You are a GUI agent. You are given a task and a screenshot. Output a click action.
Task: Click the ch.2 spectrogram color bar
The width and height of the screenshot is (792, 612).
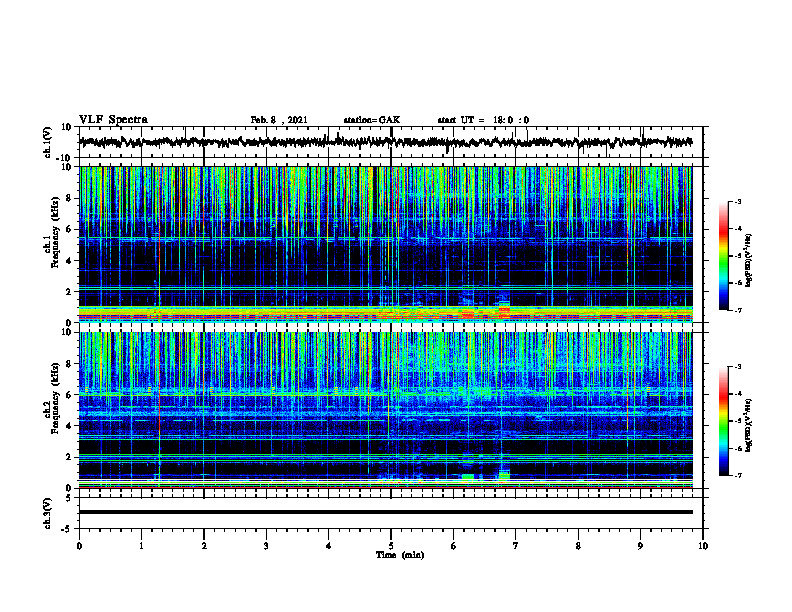(723, 421)
